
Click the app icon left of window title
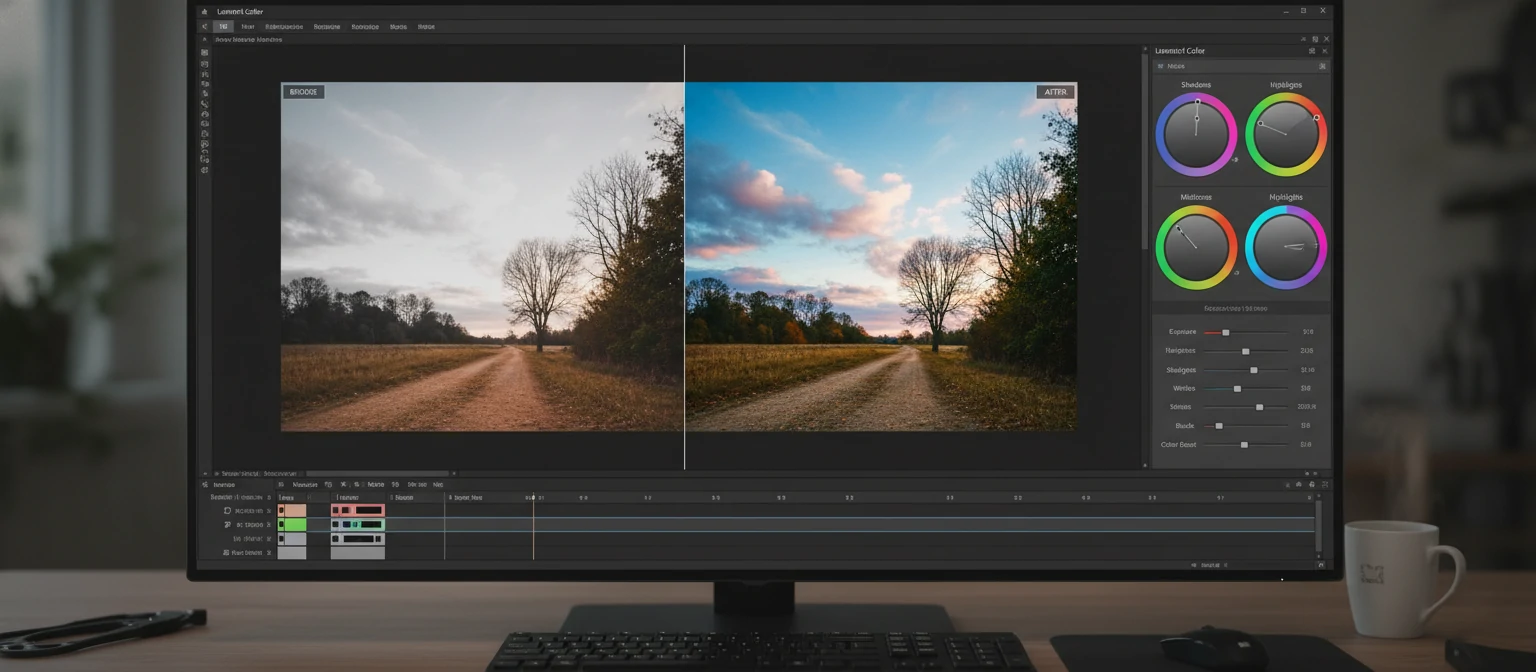pos(205,12)
